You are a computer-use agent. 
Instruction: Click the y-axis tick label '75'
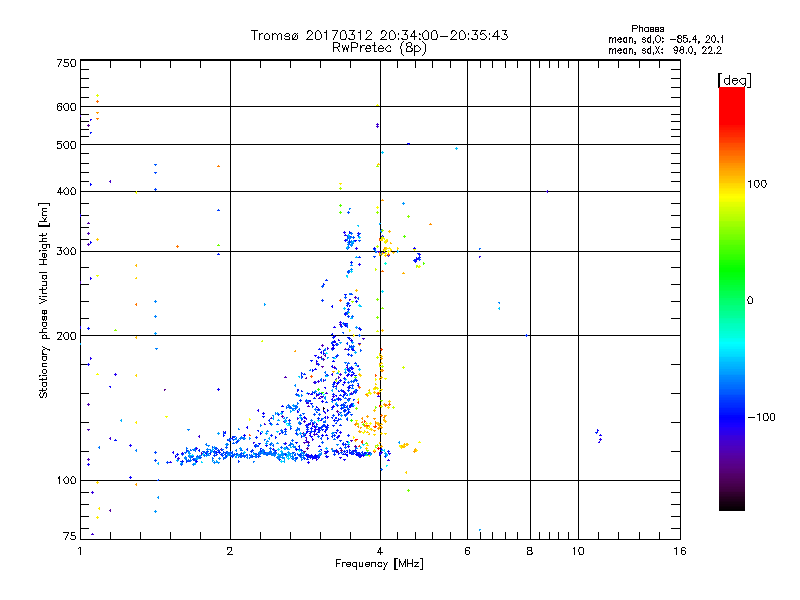coord(70,536)
